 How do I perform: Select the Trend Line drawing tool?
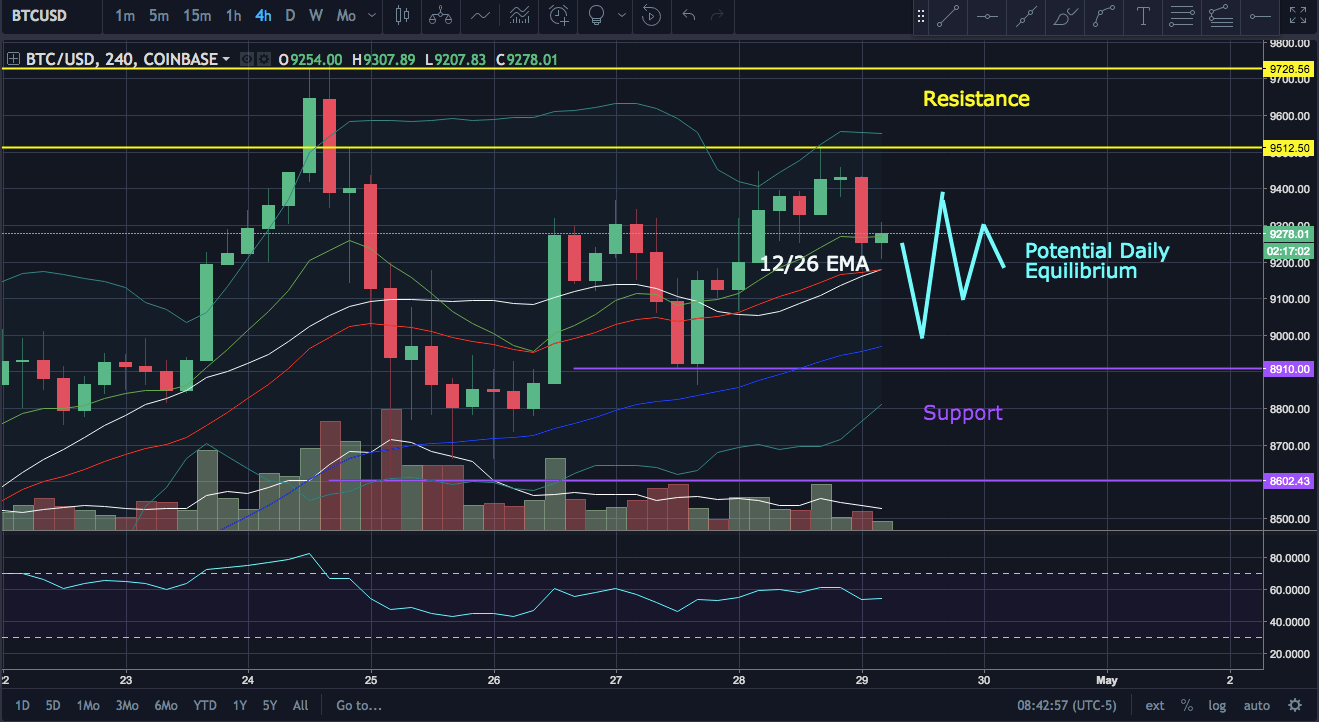tap(949, 15)
